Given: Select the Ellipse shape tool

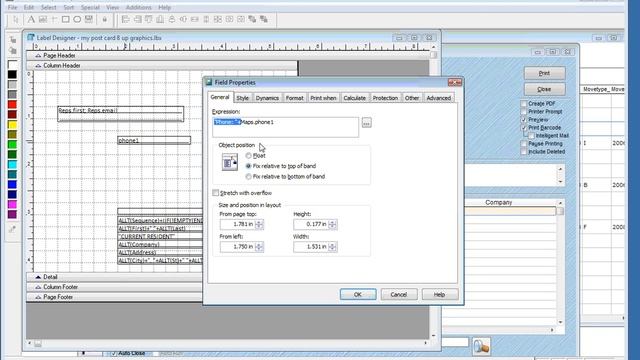Looking at the screenshot, I should (77, 19).
